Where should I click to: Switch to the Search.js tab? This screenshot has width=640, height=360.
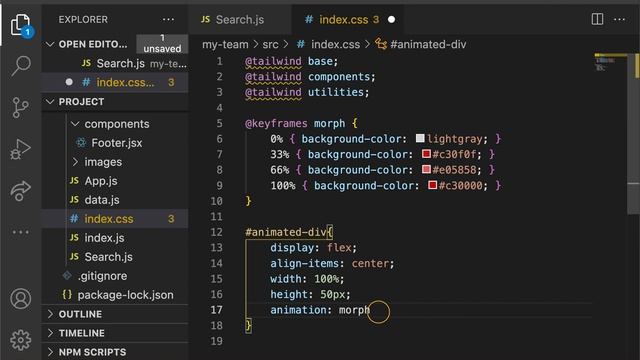tap(240, 20)
